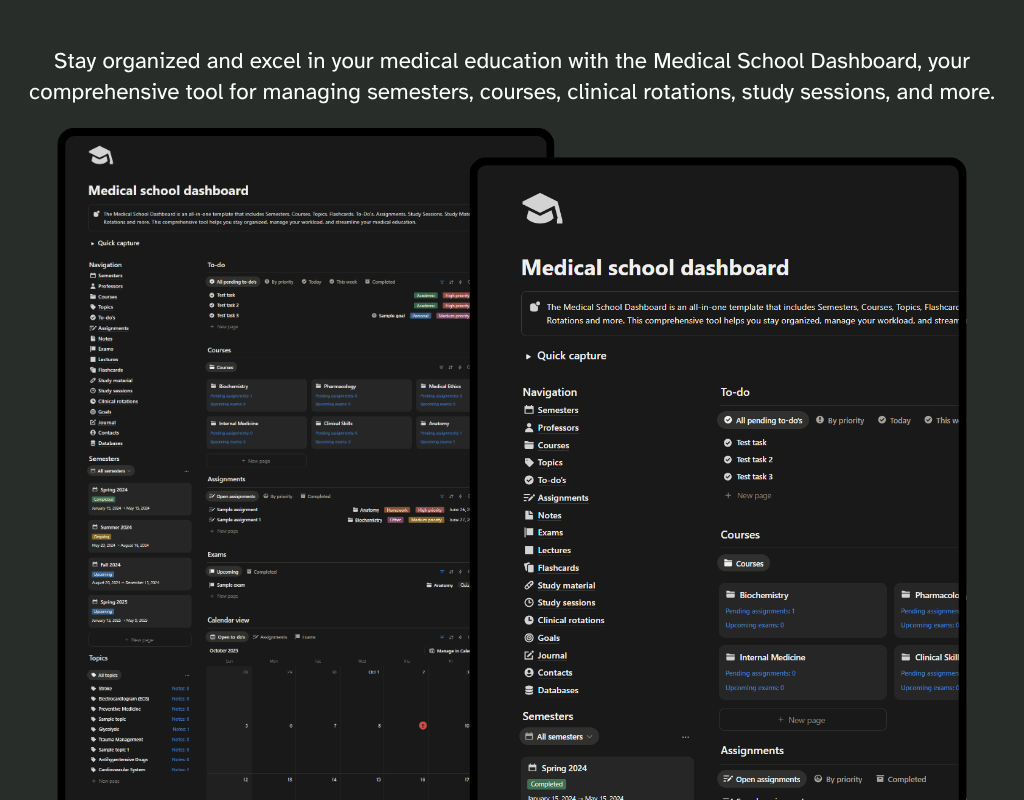Click folder icon beside Courses in front navigation list
This screenshot has width=1024, height=800.
point(529,445)
